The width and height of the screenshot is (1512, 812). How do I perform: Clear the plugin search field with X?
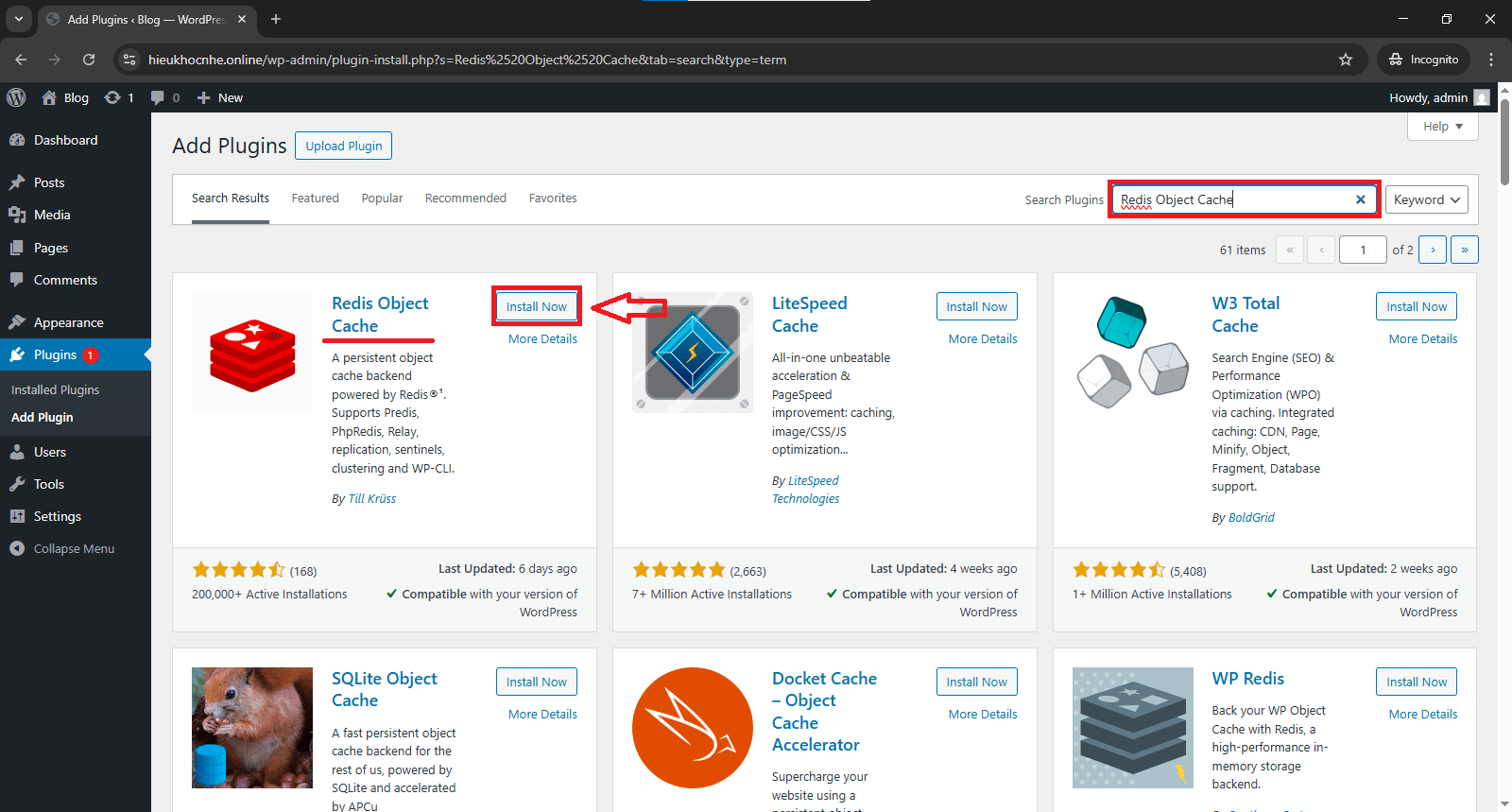[x=1360, y=199]
